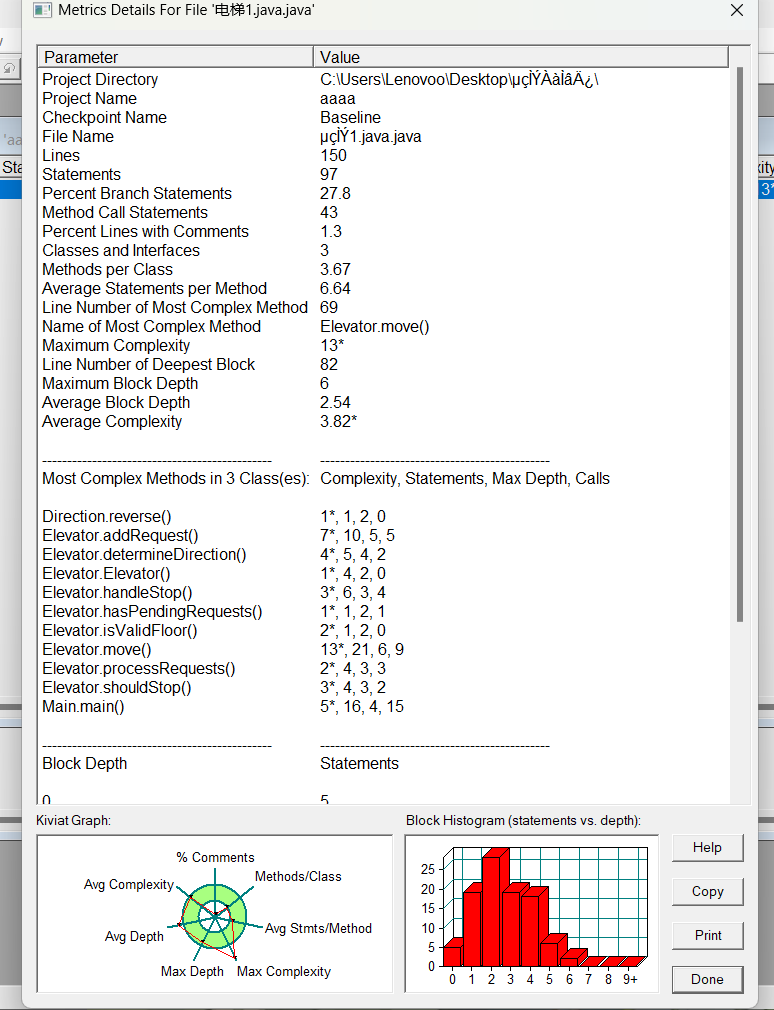
Task: Click Maximum Complexity row
Action: [x=383, y=345]
